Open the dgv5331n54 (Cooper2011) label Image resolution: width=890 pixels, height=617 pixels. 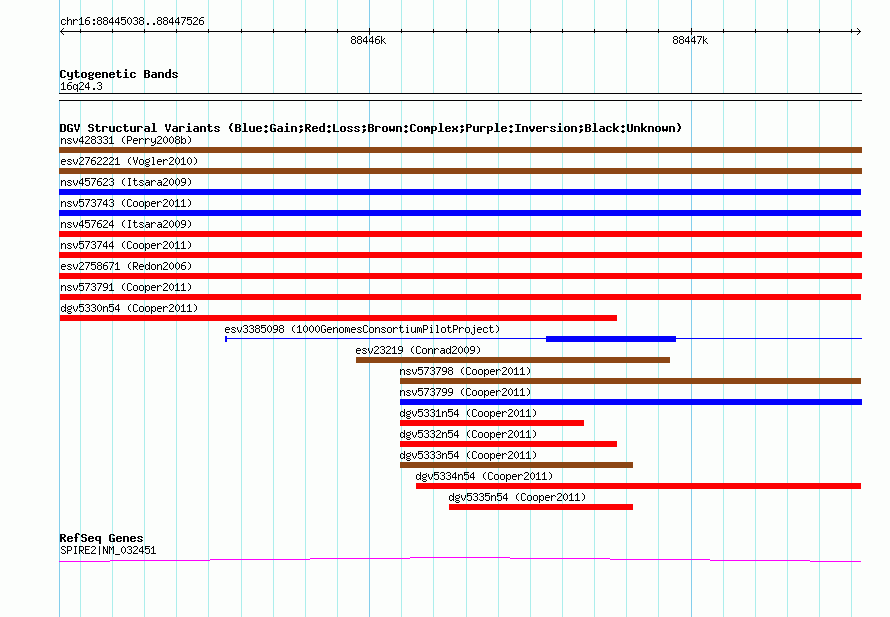468,413
